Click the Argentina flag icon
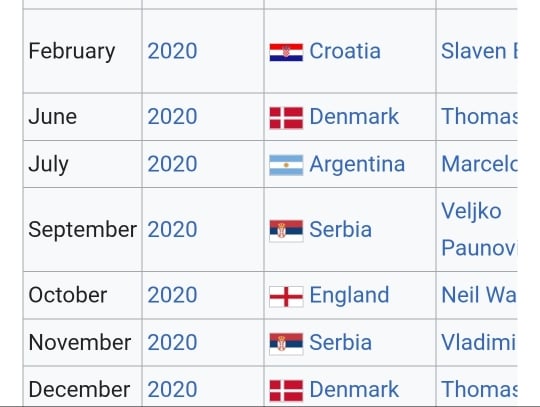 click(286, 165)
